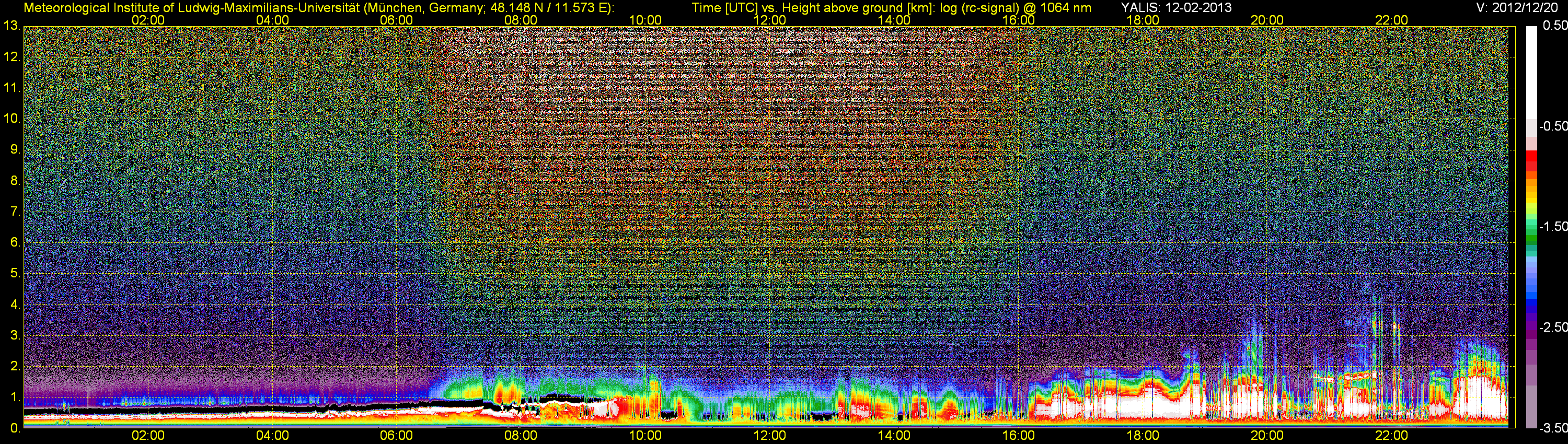This screenshot has width=1568, height=444.
Task: Click the 8 km height axis label
Action: tap(15, 181)
